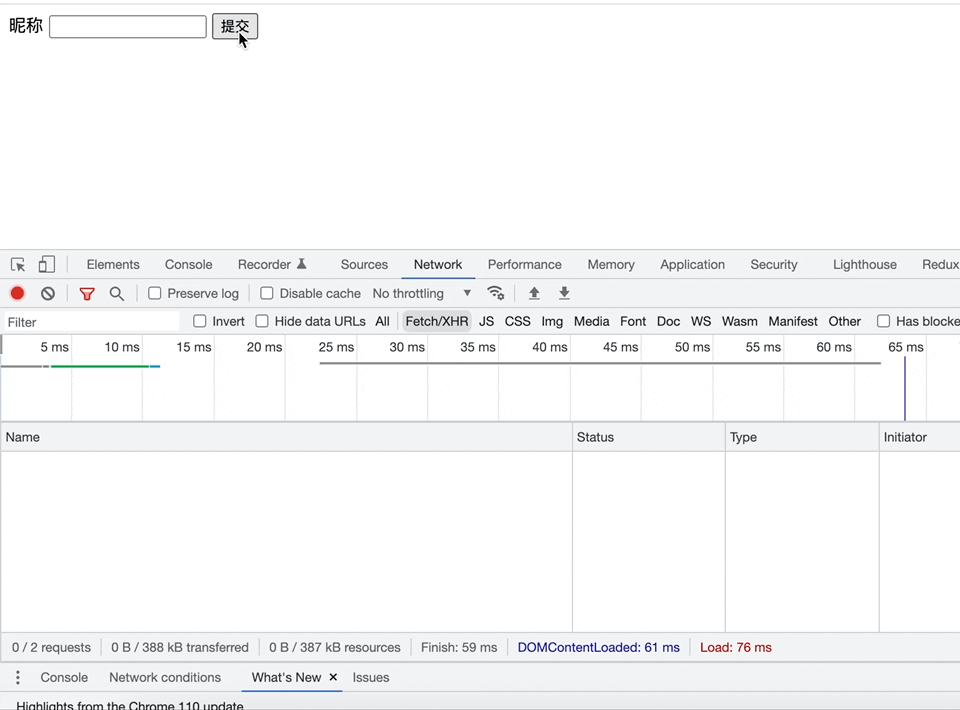Open the Issues drawer tab
Screen dimensions: 960x710
(371, 678)
